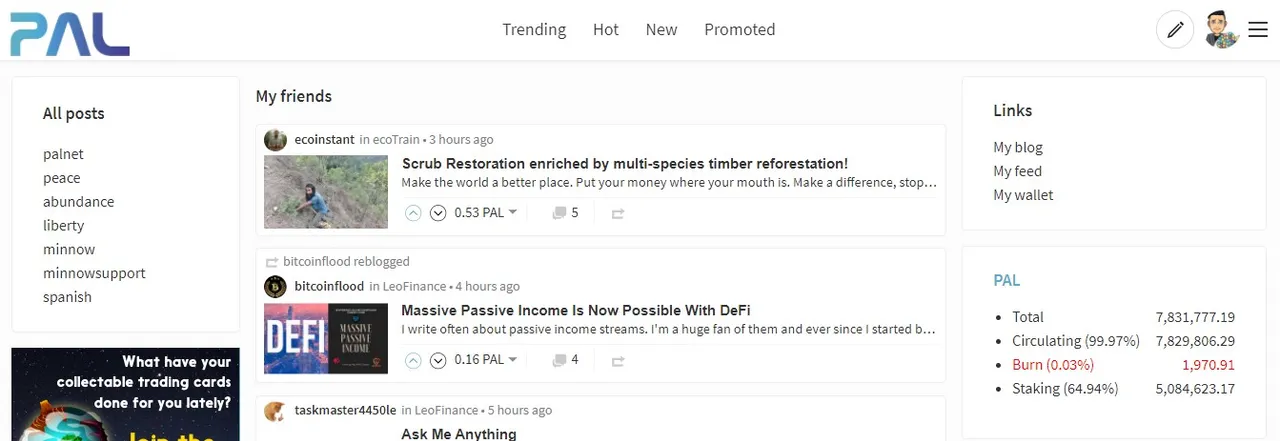
Task: Open the My blog link
Action: [x=1018, y=147]
